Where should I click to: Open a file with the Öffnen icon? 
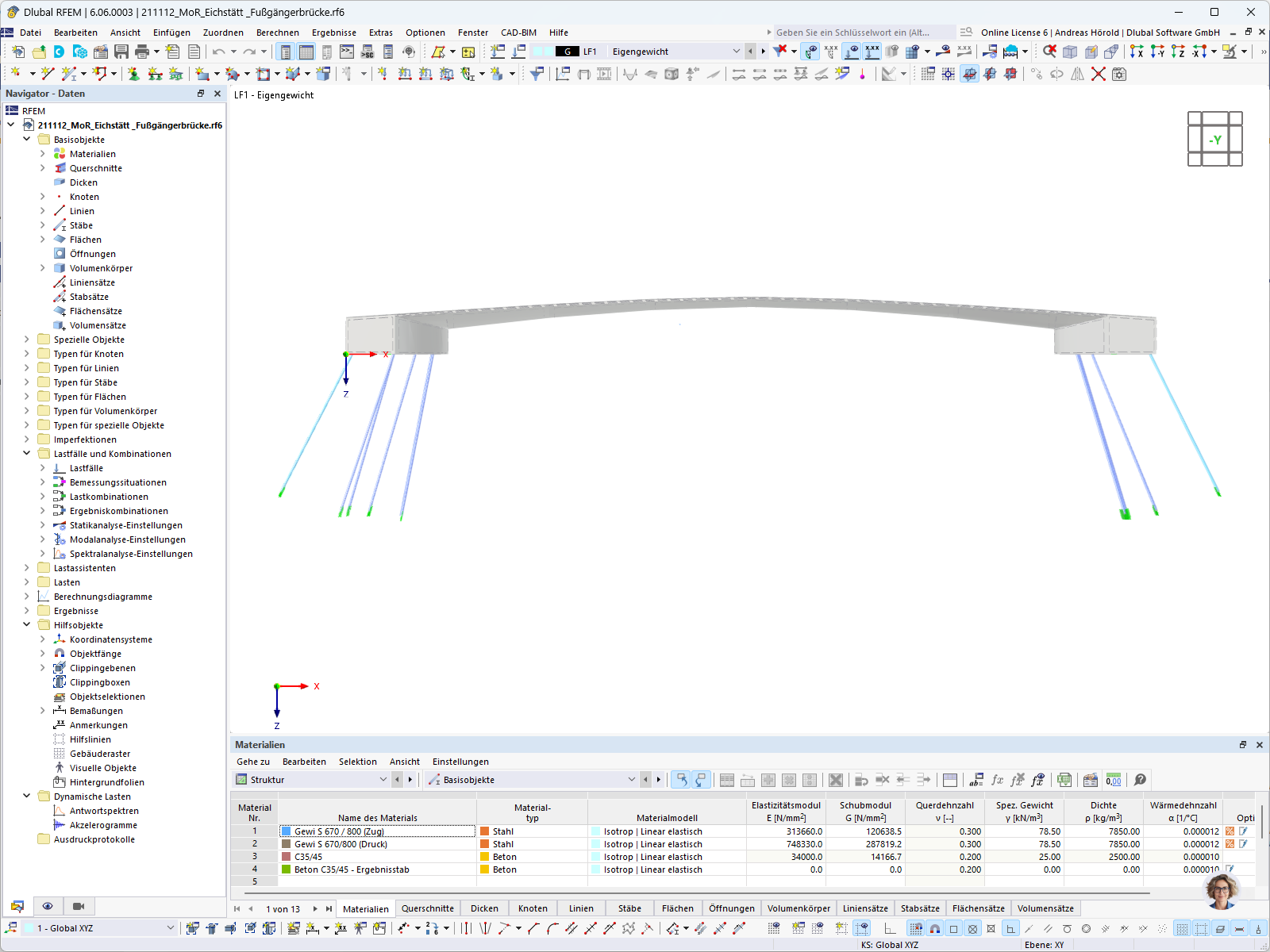[39, 51]
